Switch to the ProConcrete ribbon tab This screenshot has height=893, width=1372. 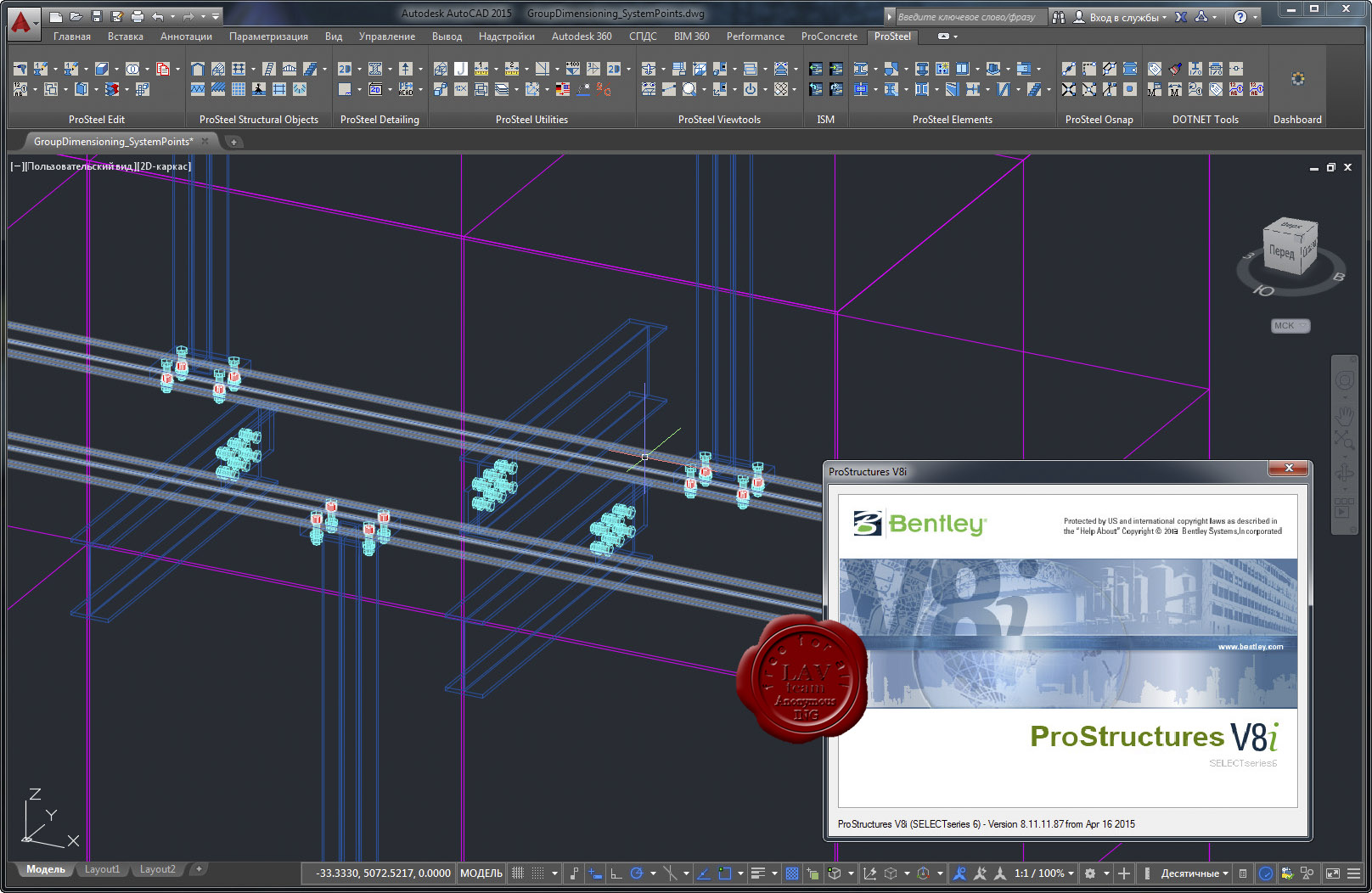pos(829,37)
